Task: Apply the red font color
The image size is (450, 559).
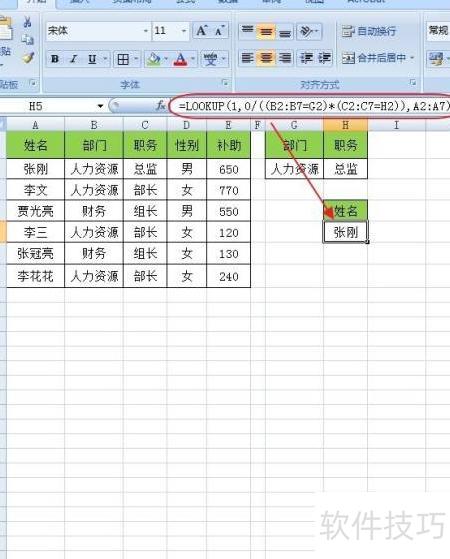Action: click(x=180, y=59)
